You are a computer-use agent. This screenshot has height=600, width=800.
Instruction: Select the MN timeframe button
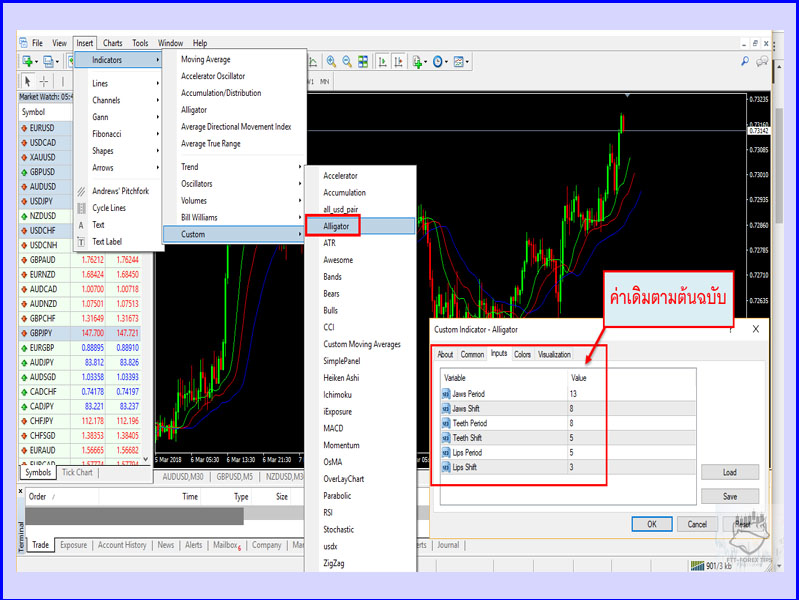[x=324, y=82]
